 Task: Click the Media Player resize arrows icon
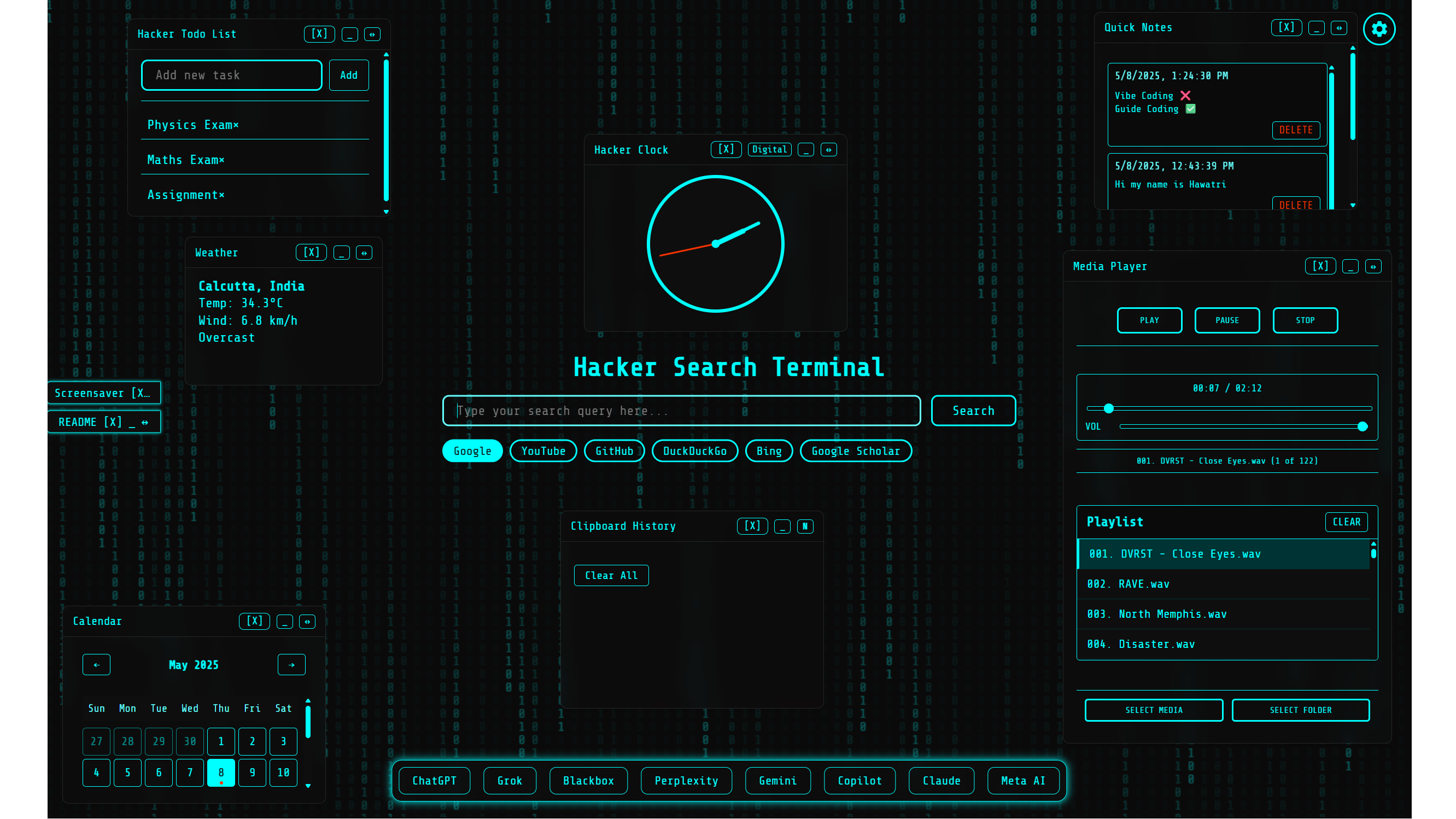click(1373, 267)
